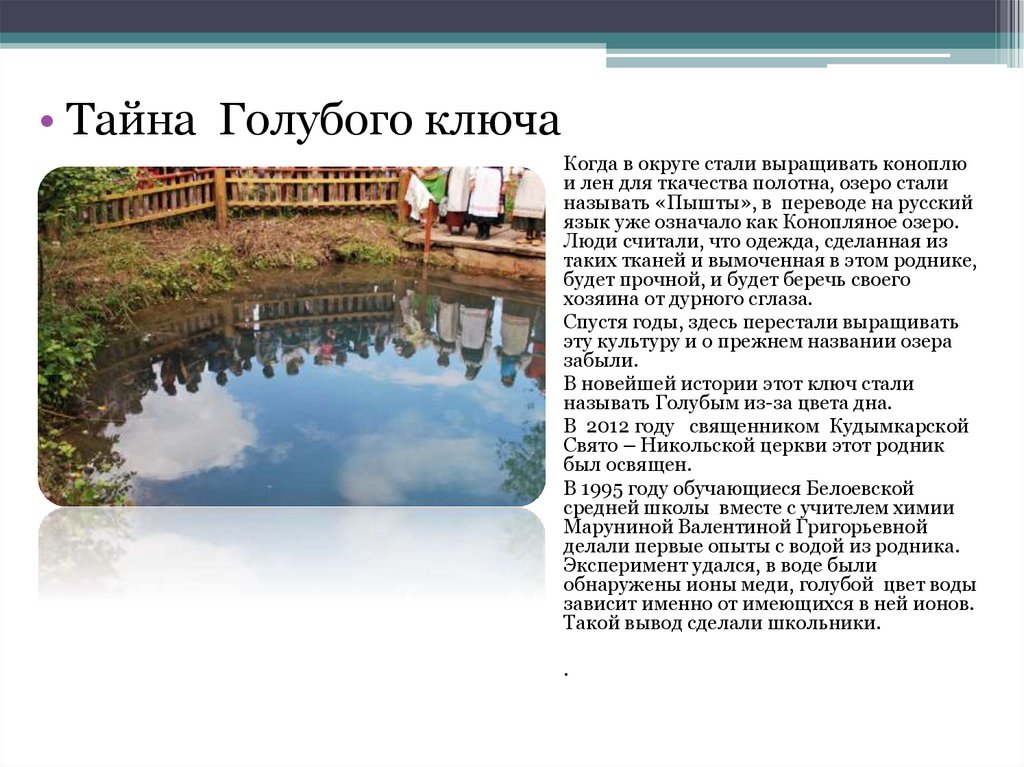Click the line 'Такой вывод сделали школьники.'
The image size is (1024, 767).
[722, 623]
